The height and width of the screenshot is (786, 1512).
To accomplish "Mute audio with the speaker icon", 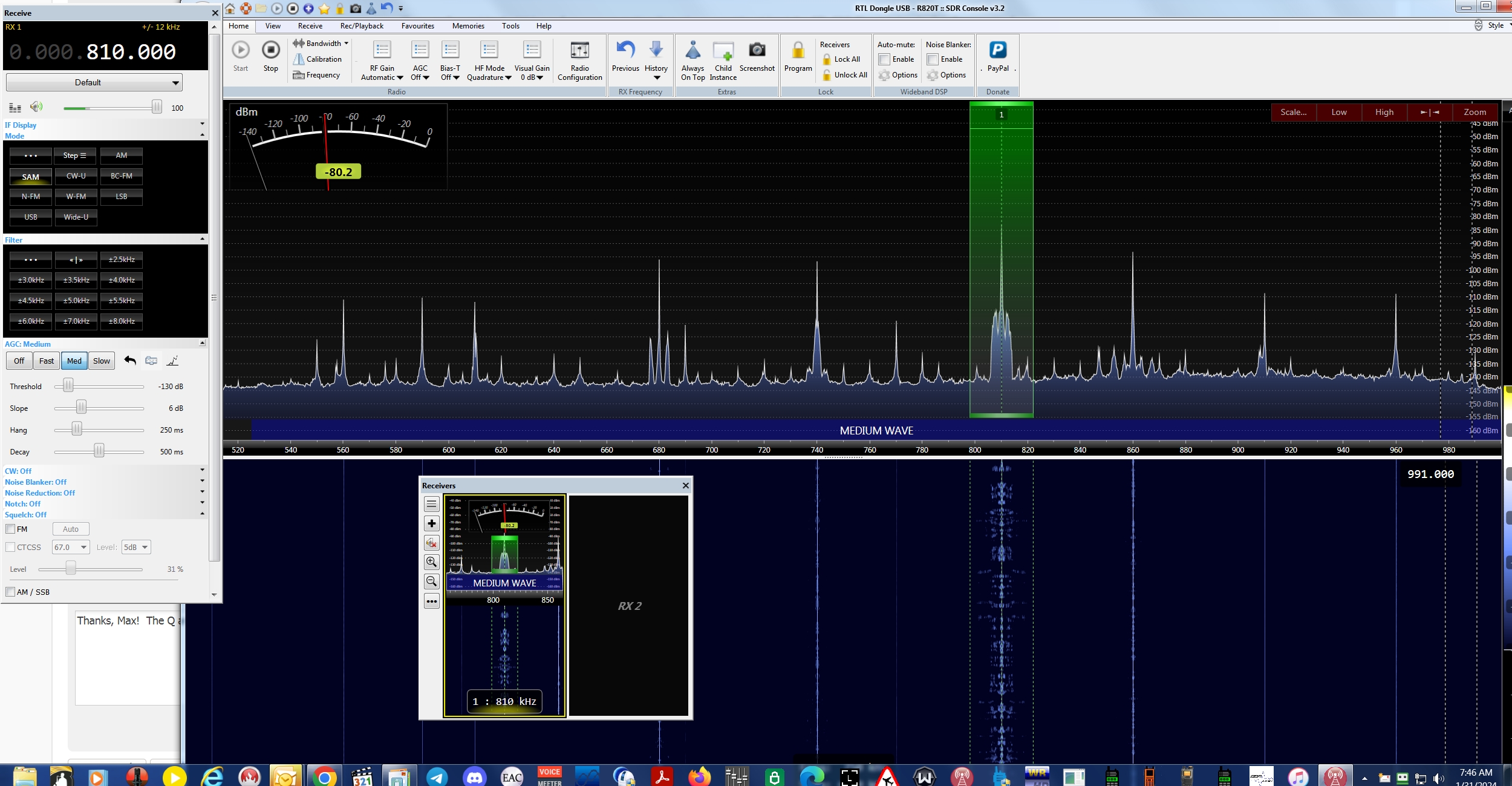I will pyautogui.click(x=36, y=107).
